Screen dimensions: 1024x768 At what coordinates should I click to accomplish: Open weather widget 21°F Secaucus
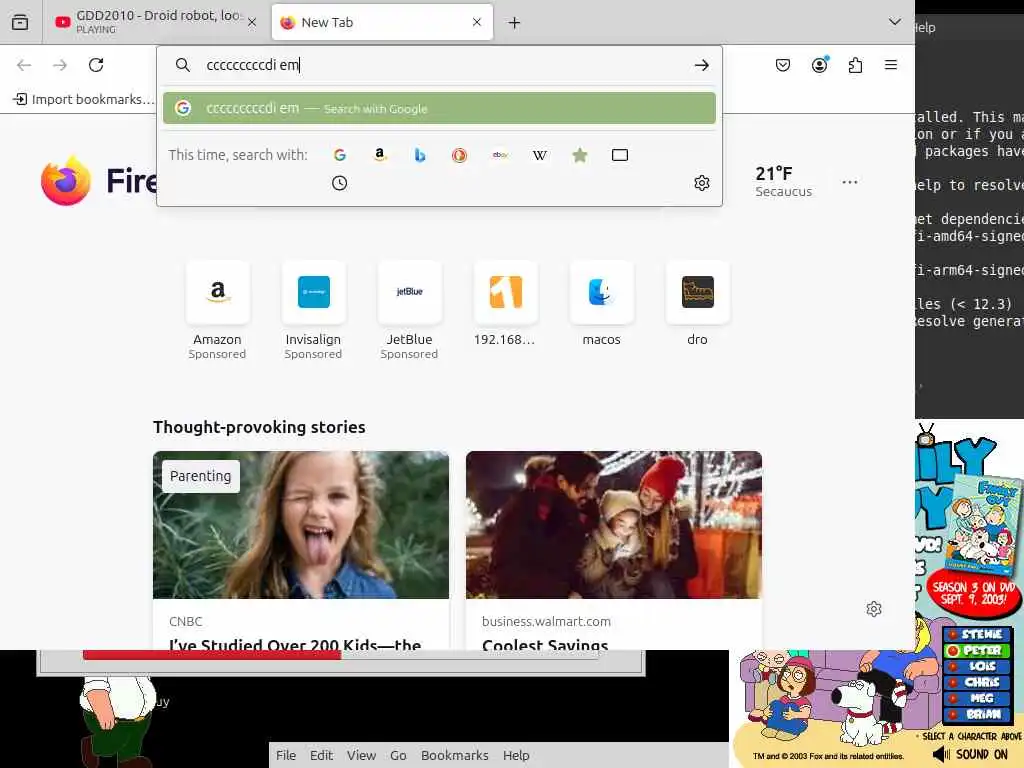pyautogui.click(x=784, y=182)
